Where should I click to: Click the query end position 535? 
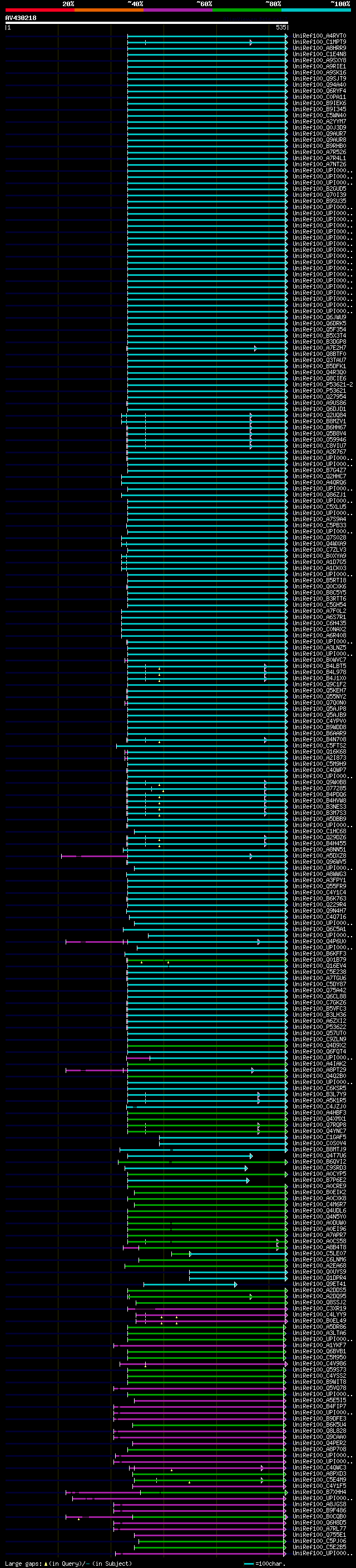(x=280, y=27)
